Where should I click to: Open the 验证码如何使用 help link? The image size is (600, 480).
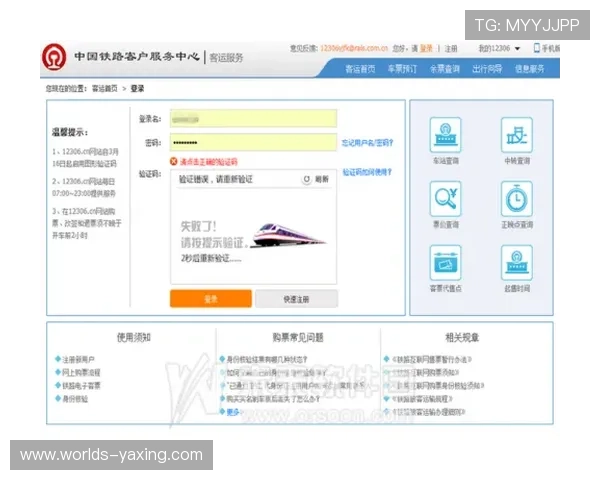click(x=367, y=172)
